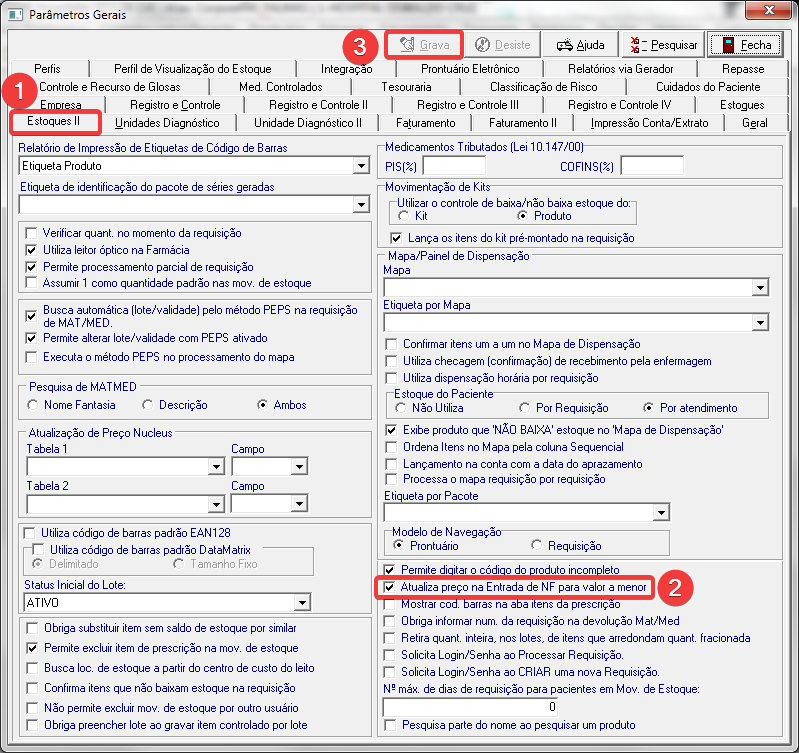Open Campo dropdown beside Tabela 1
Image resolution: width=799 pixels, height=753 pixels.
pyautogui.click(x=299, y=466)
